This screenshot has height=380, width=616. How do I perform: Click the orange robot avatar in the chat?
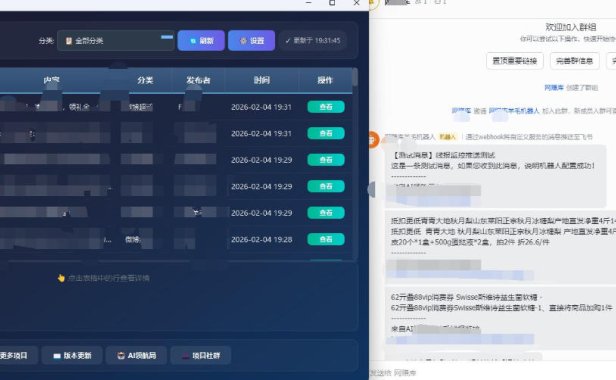click(373, 140)
